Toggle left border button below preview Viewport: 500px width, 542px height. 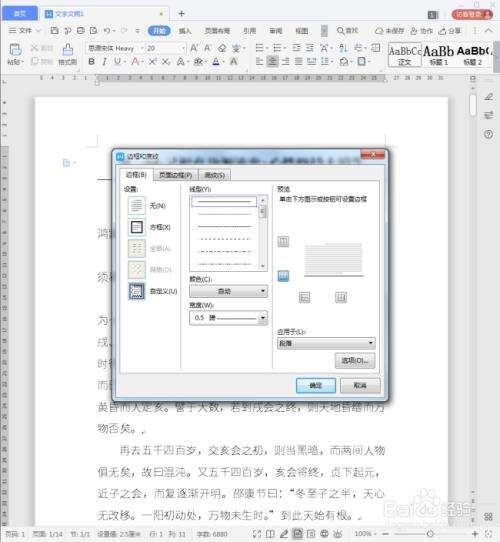coord(304,297)
